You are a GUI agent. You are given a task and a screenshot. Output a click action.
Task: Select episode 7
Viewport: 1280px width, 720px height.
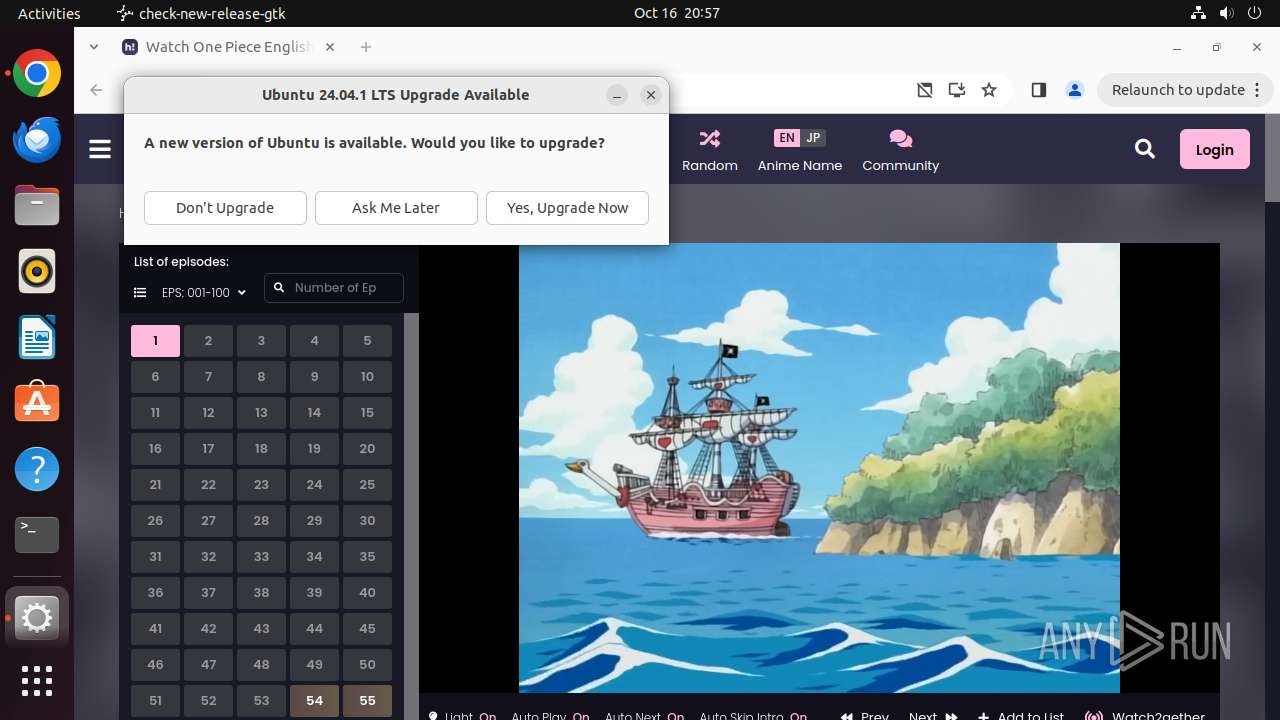click(x=208, y=377)
